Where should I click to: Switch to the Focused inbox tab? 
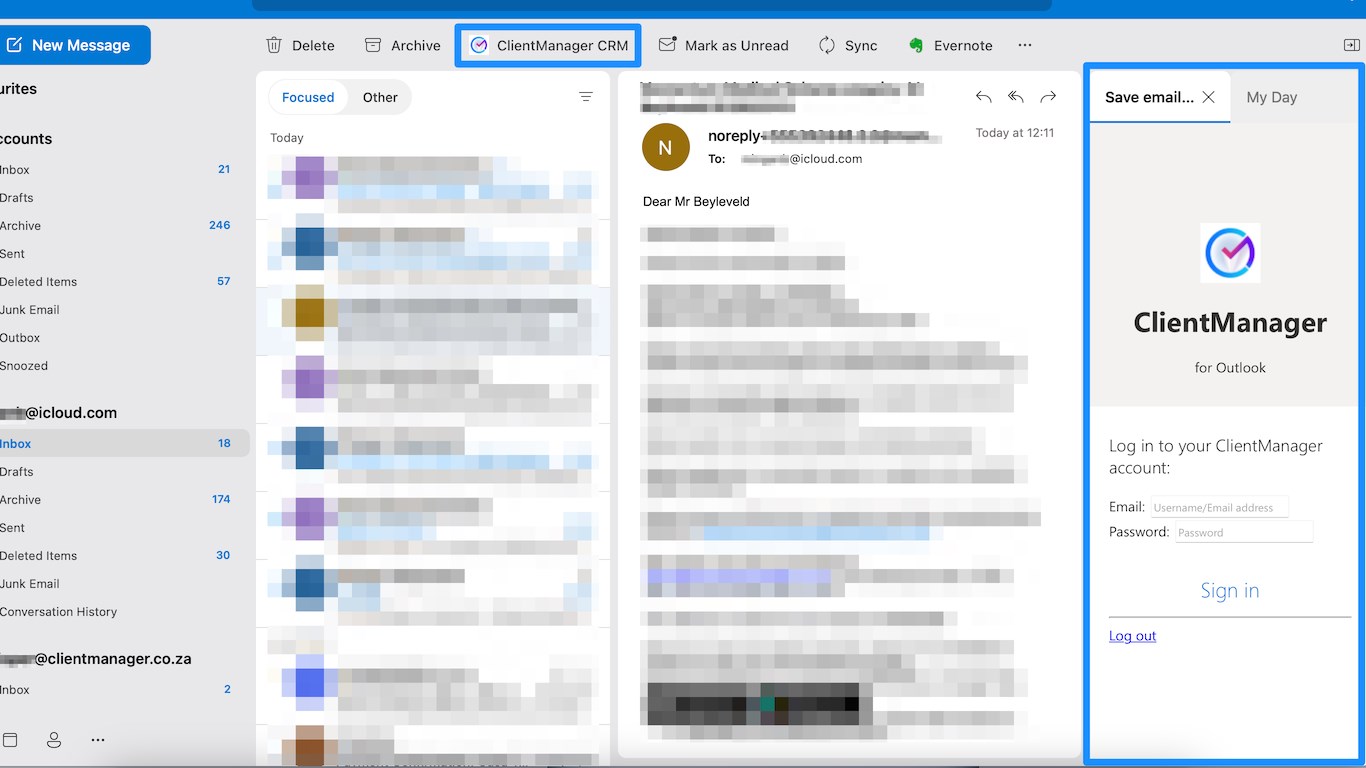(308, 97)
